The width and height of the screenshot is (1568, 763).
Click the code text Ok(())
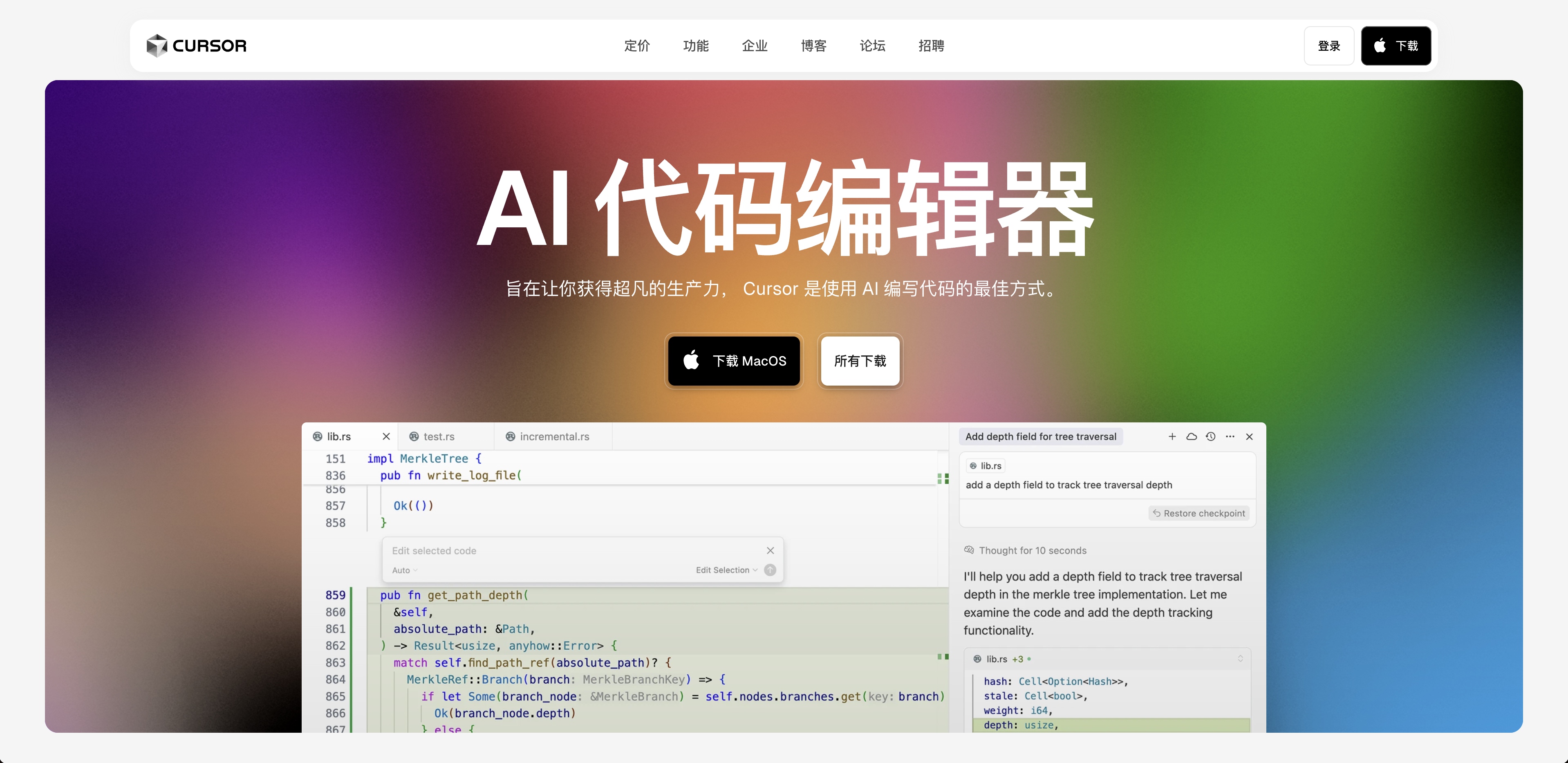click(413, 506)
